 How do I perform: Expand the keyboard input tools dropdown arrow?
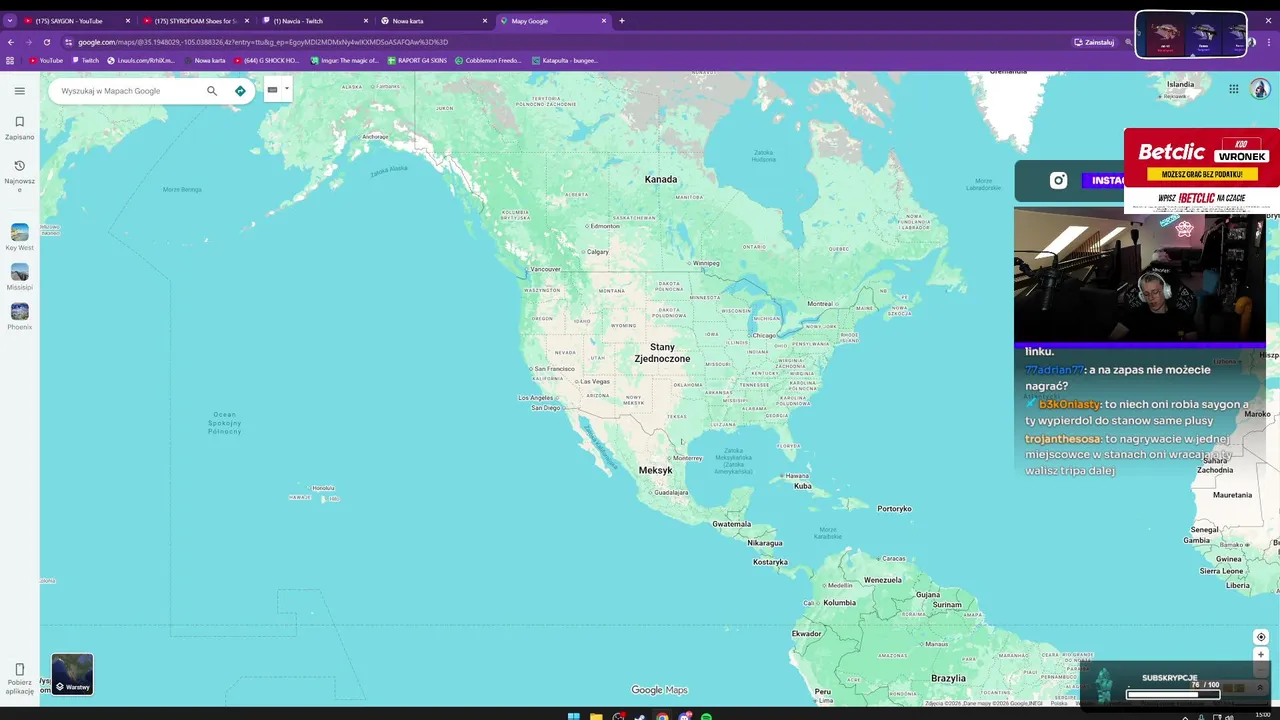pyautogui.click(x=287, y=88)
